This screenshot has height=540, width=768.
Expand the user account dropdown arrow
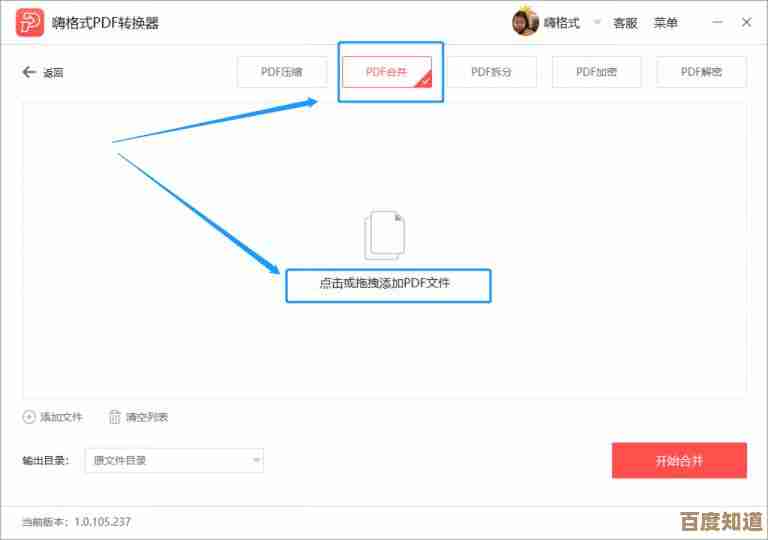click(x=597, y=22)
